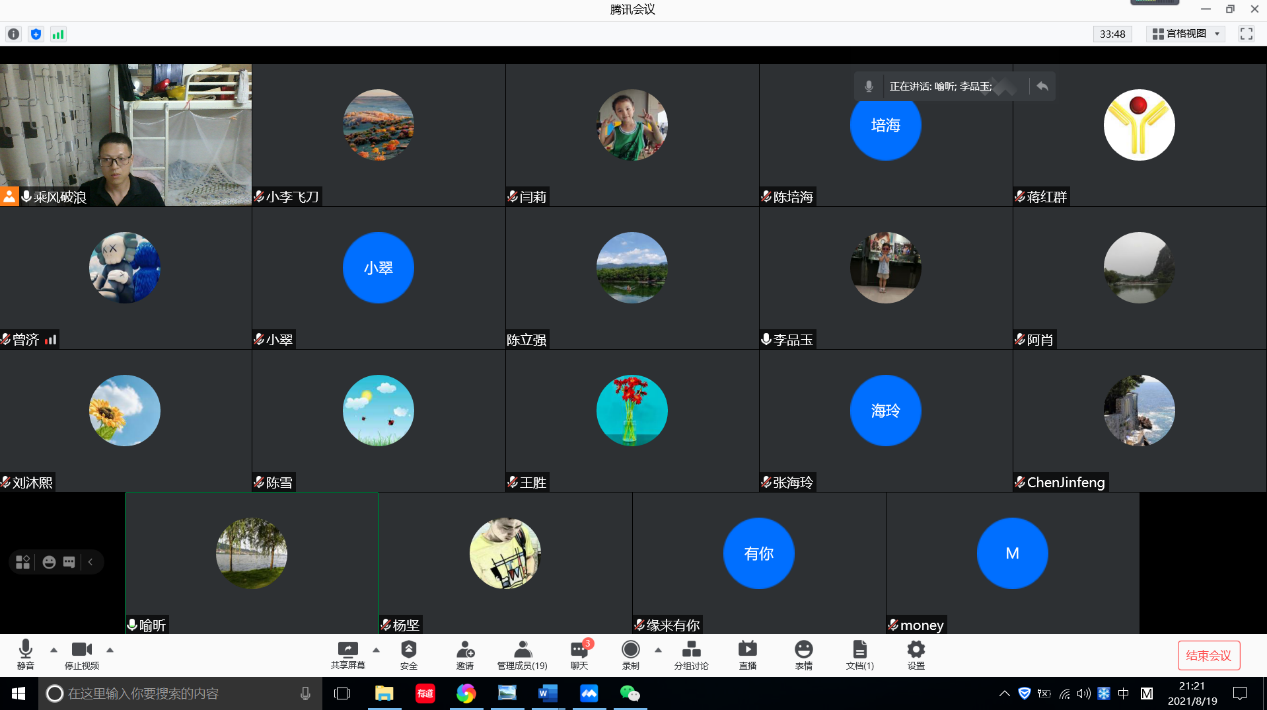The width and height of the screenshot is (1267, 710).
Task: Open the chat bubble icon in floating panel
Action: [x=69, y=562]
